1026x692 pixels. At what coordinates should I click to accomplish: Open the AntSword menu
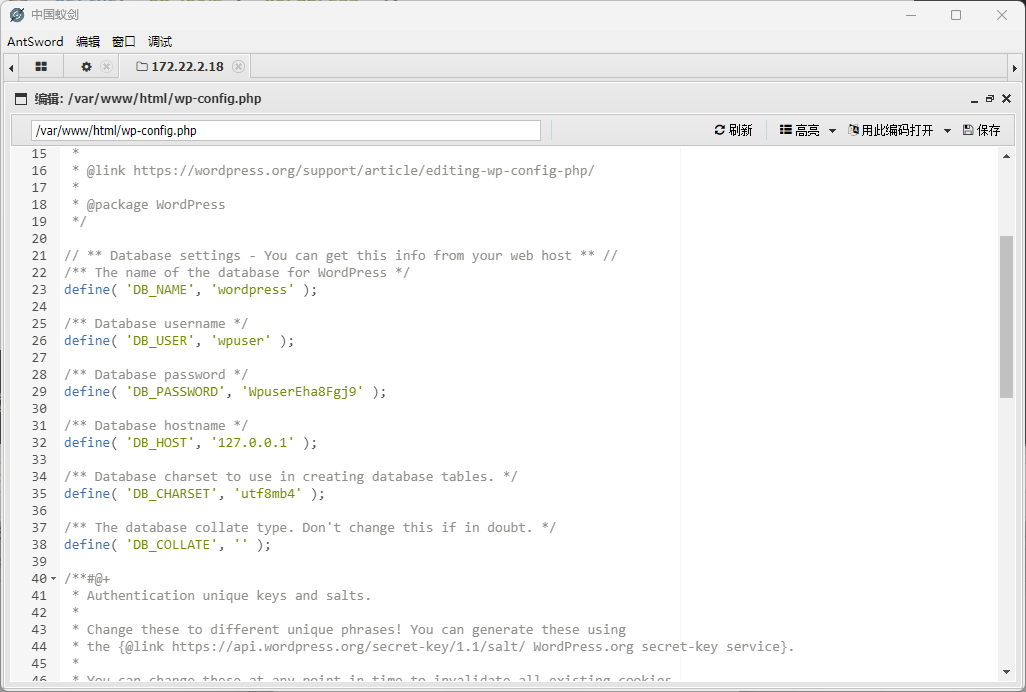[35, 42]
